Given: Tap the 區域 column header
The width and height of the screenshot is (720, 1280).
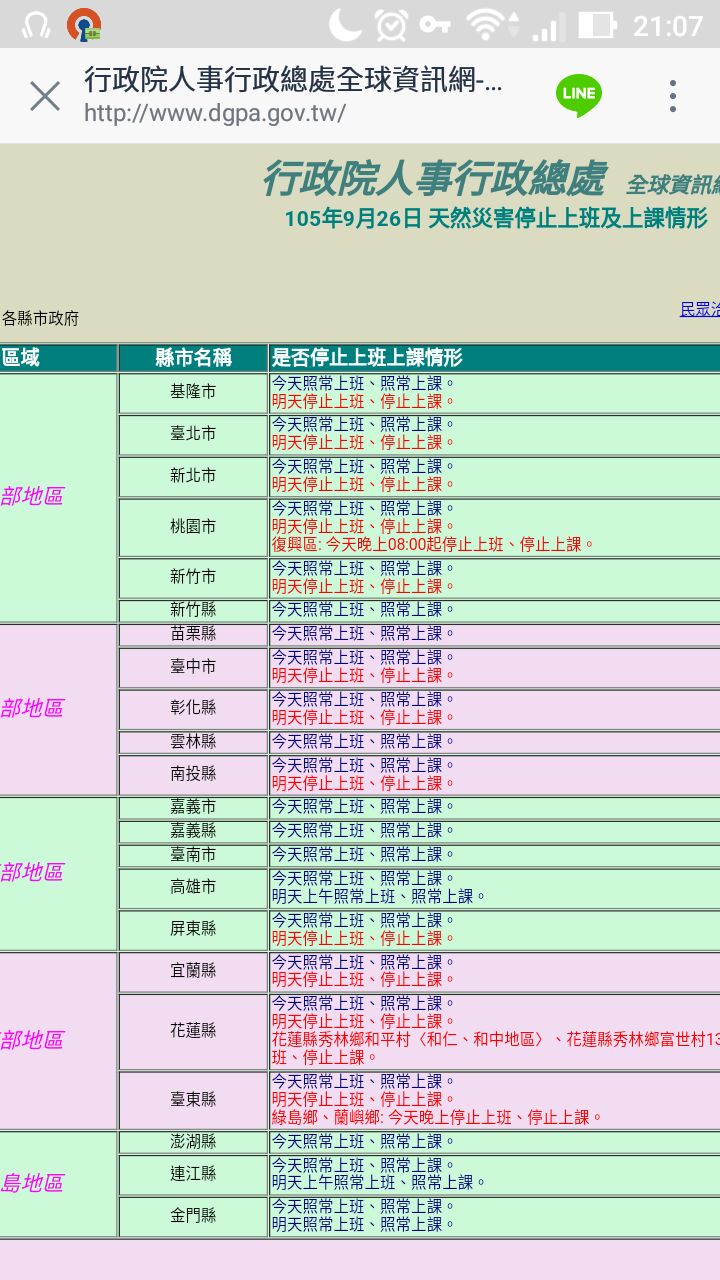Looking at the screenshot, I should [x=58, y=358].
